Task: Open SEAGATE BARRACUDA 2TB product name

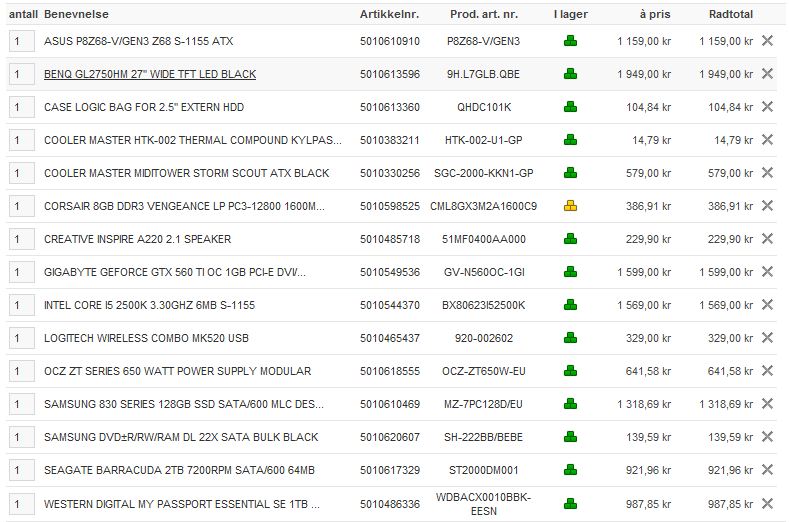Action: click(x=179, y=470)
